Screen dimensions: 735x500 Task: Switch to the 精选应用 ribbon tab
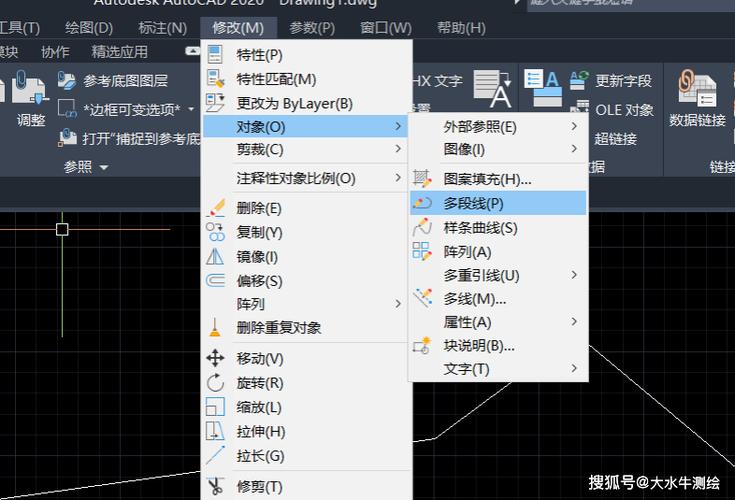tap(120, 52)
